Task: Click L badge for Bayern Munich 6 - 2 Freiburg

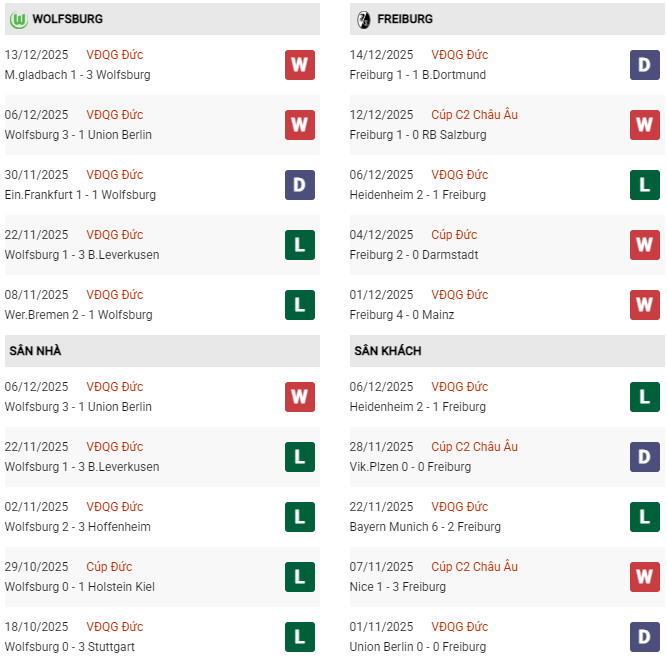Action: [x=645, y=517]
